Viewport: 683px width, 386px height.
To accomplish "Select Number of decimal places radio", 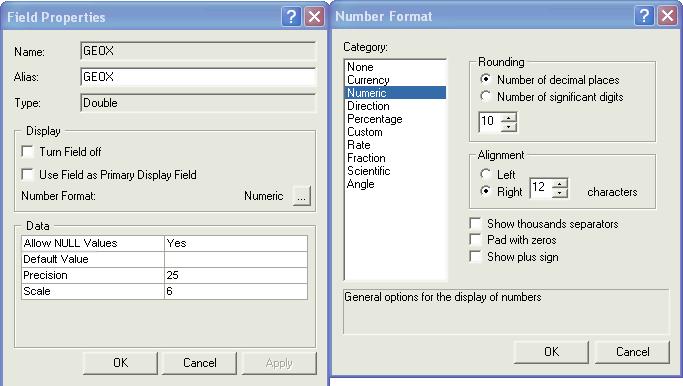I will pos(485,80).
